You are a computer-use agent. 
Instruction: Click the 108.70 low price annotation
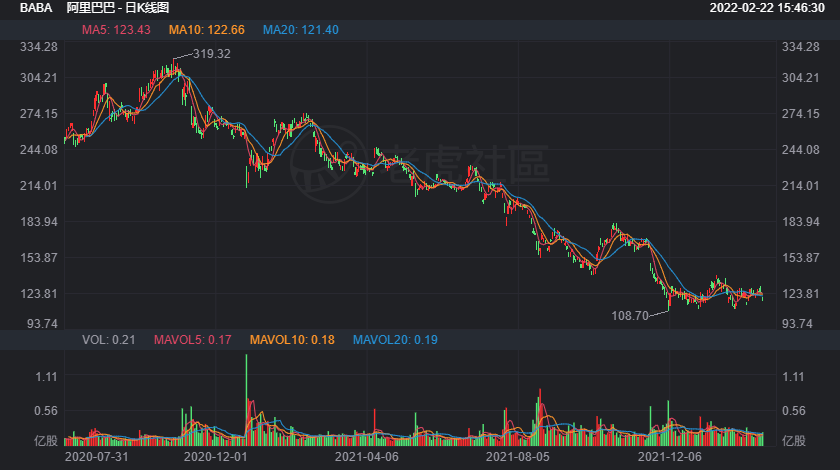click(630, 316)
